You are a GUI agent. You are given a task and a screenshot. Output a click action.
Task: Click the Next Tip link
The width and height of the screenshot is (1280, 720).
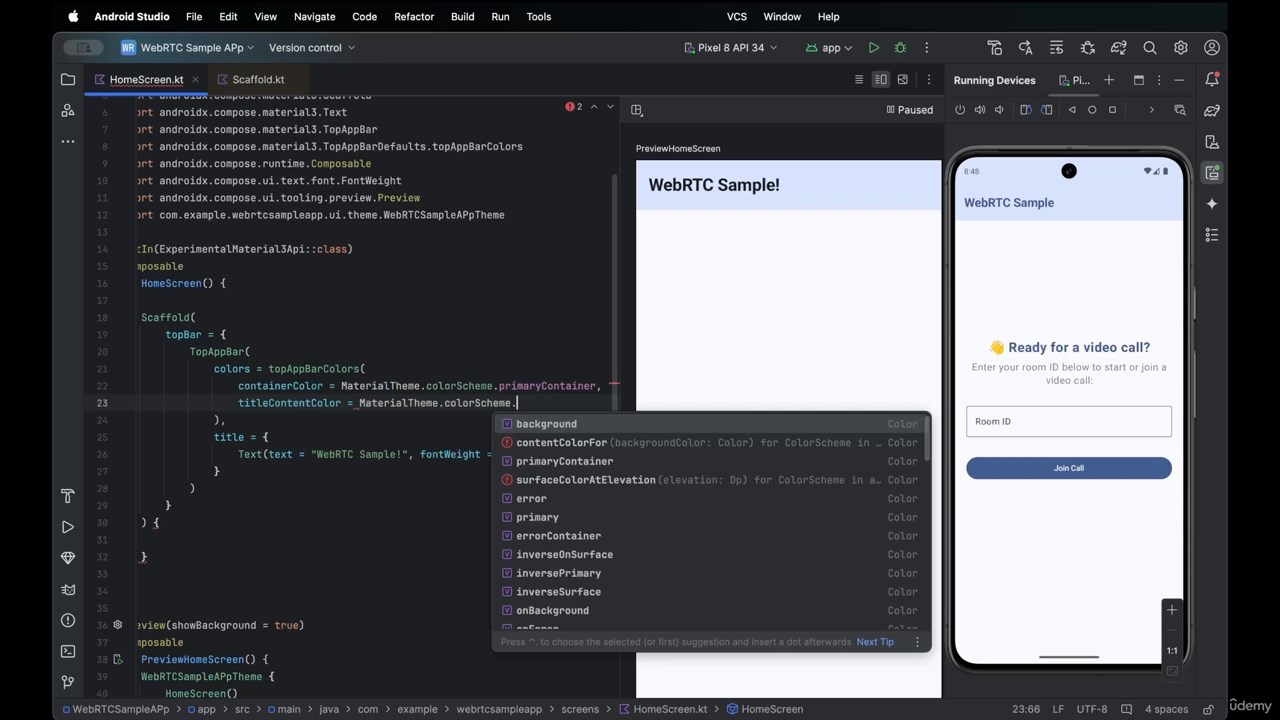coord(875,642)
